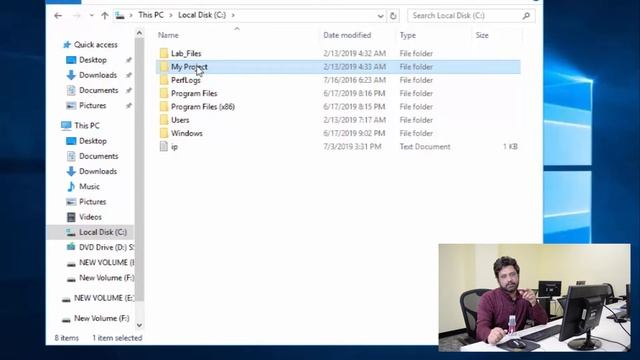Open Desktop under This PC
This screenshot has width=640, height=360.
[93, 141]
